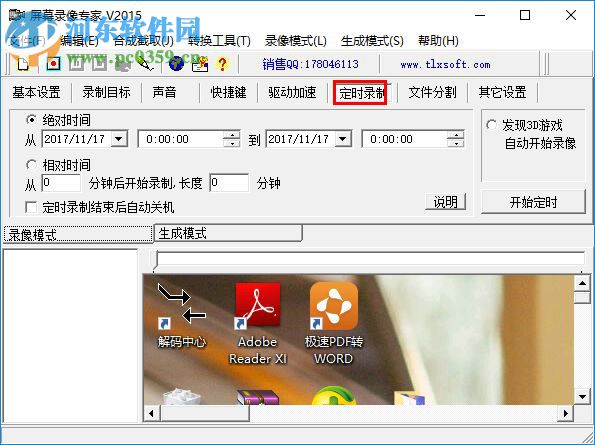This screenshot has width=595, height=445.
Task: Click the preview scroll left arrow
Action: [151, 413]
